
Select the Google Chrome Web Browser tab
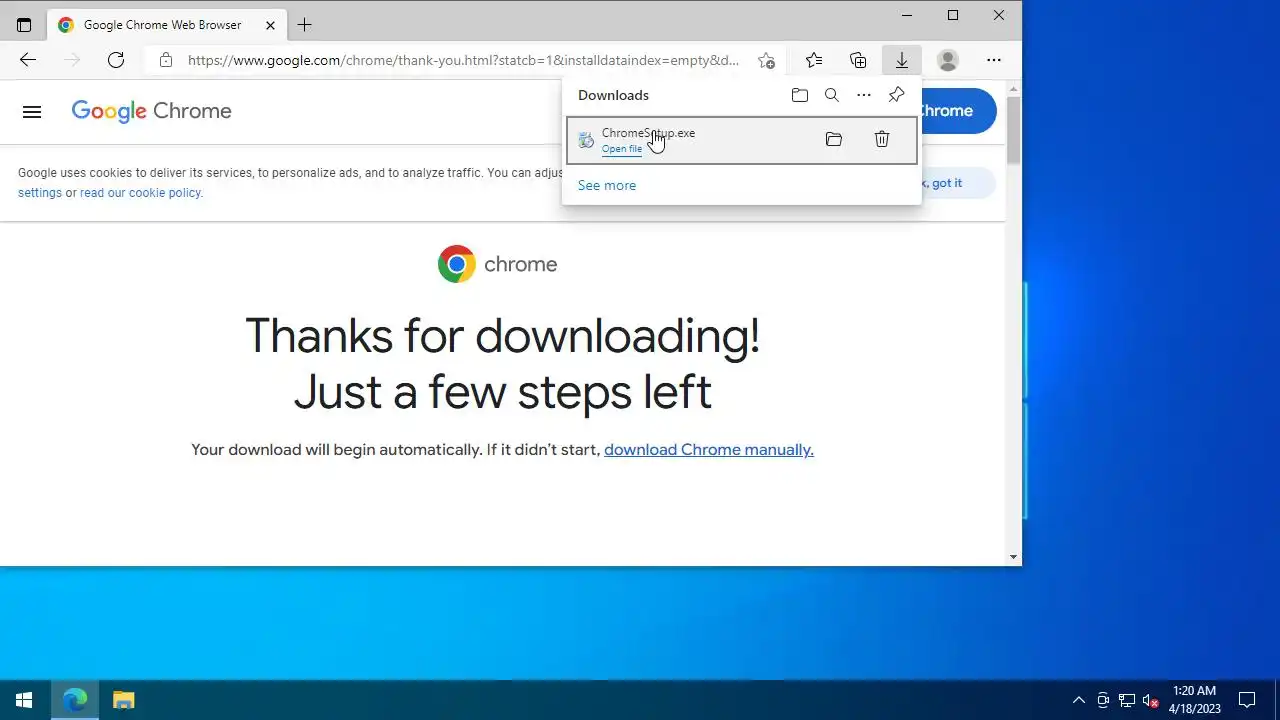(x=167, y=25)
